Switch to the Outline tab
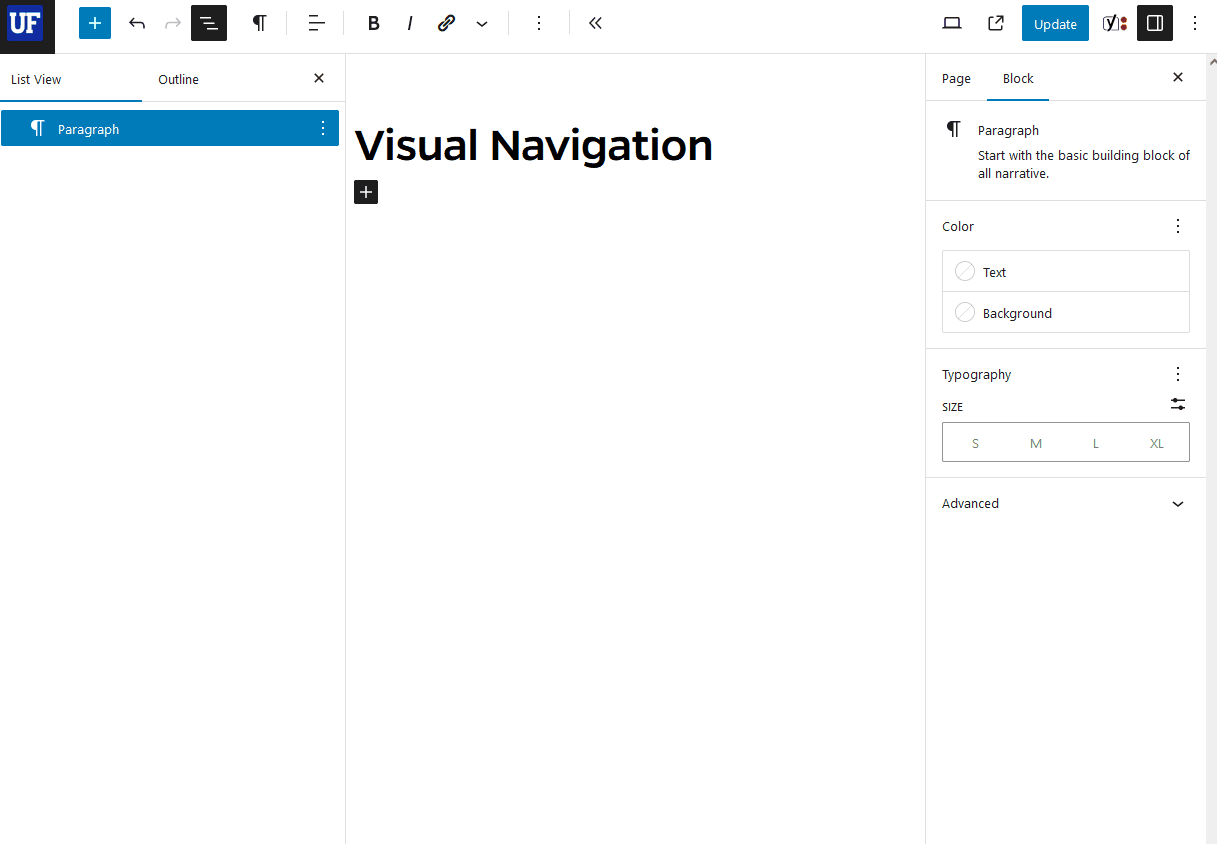Screen dimensions: 1217x844 coord(178,79)
